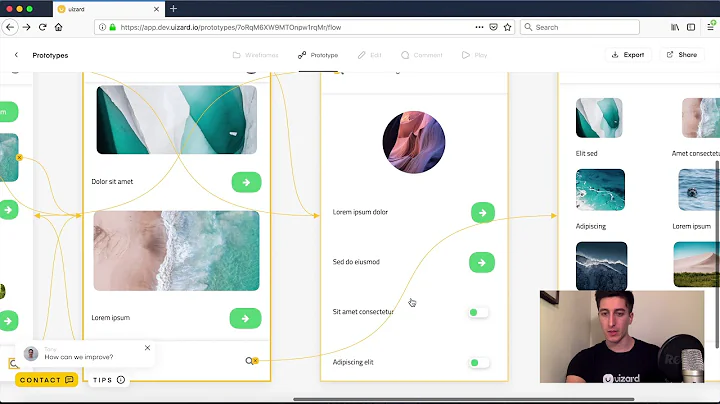Viewport: 720px width, 404px height.
Task: Select the Elit sed thumbnail image
Action: click(599, 118)
